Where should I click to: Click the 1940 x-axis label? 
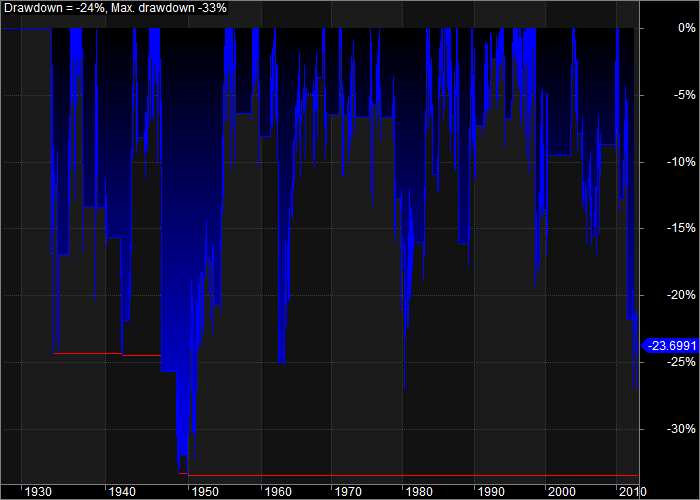coord(122,492)
